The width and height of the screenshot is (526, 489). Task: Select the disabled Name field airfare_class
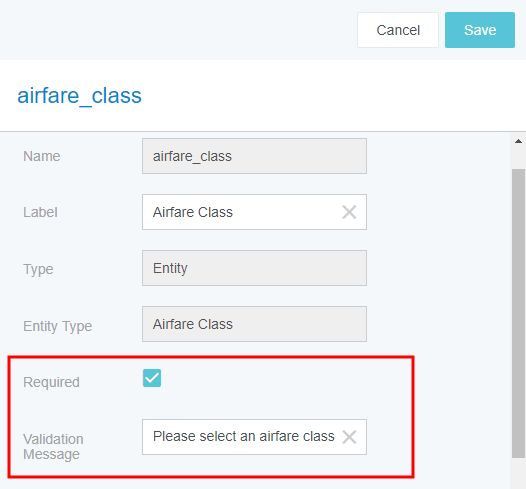pyautogui.click(x=254, y=156)
